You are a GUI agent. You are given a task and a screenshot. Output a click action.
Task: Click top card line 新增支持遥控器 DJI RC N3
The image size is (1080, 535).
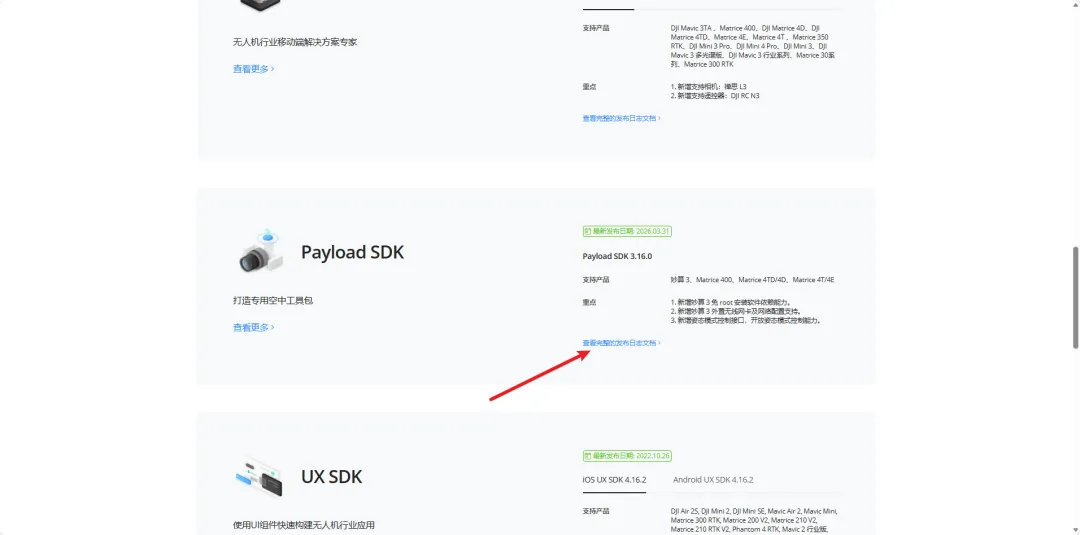click(715, 96)
